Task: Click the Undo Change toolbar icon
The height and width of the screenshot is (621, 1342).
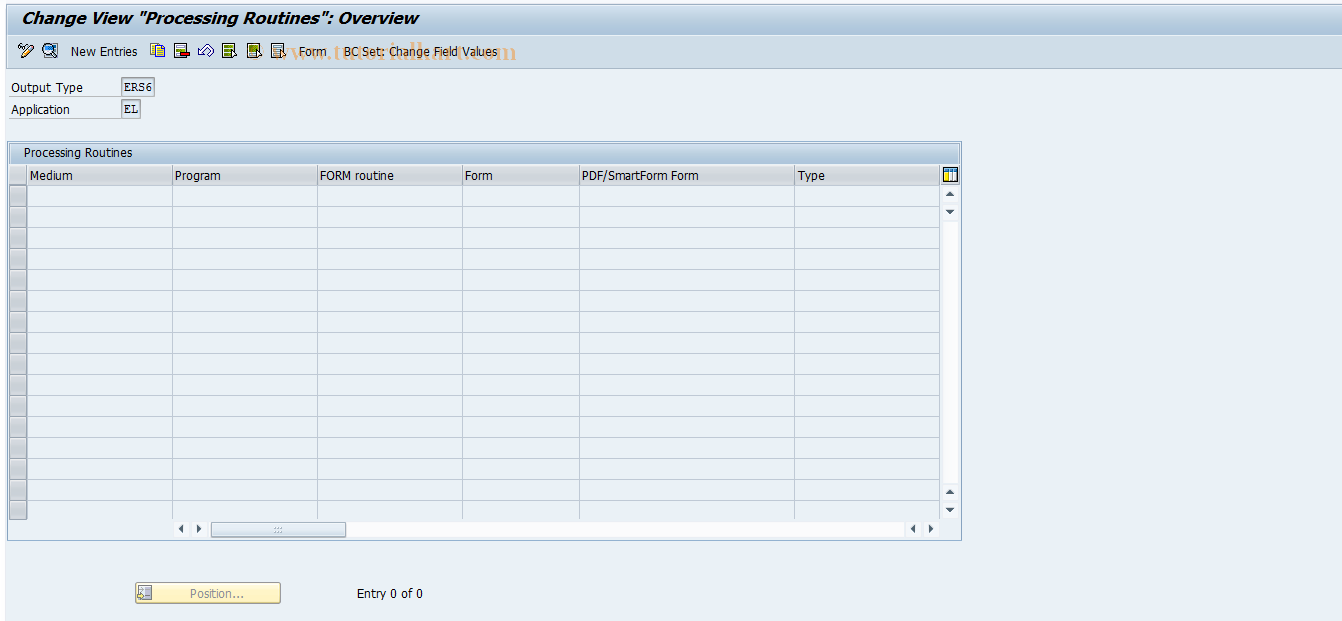Action: [x=206, y=51]
